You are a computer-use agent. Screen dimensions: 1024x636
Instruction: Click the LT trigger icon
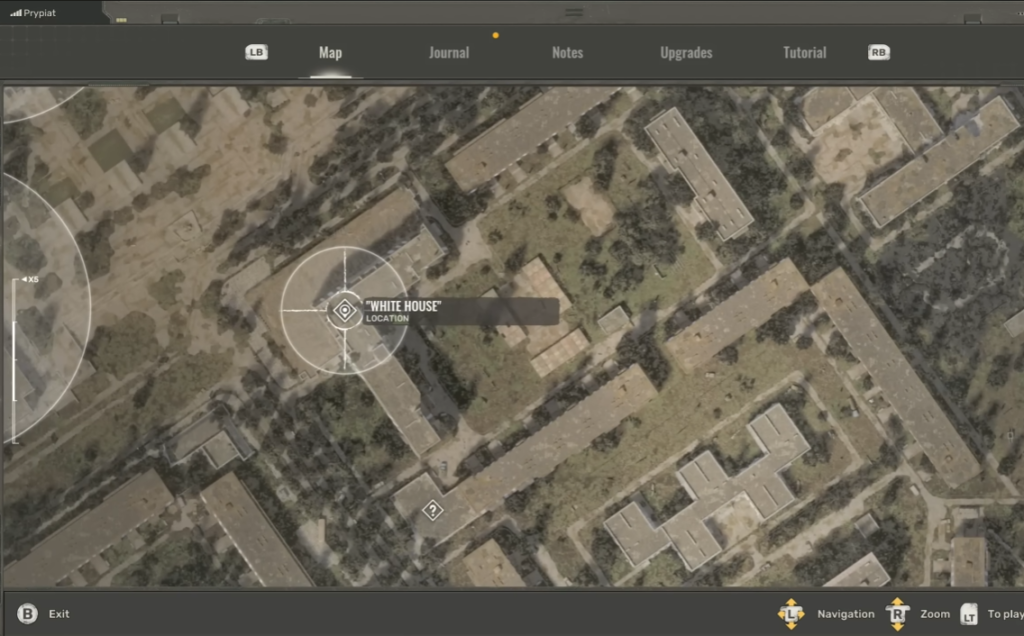[969, 615]
